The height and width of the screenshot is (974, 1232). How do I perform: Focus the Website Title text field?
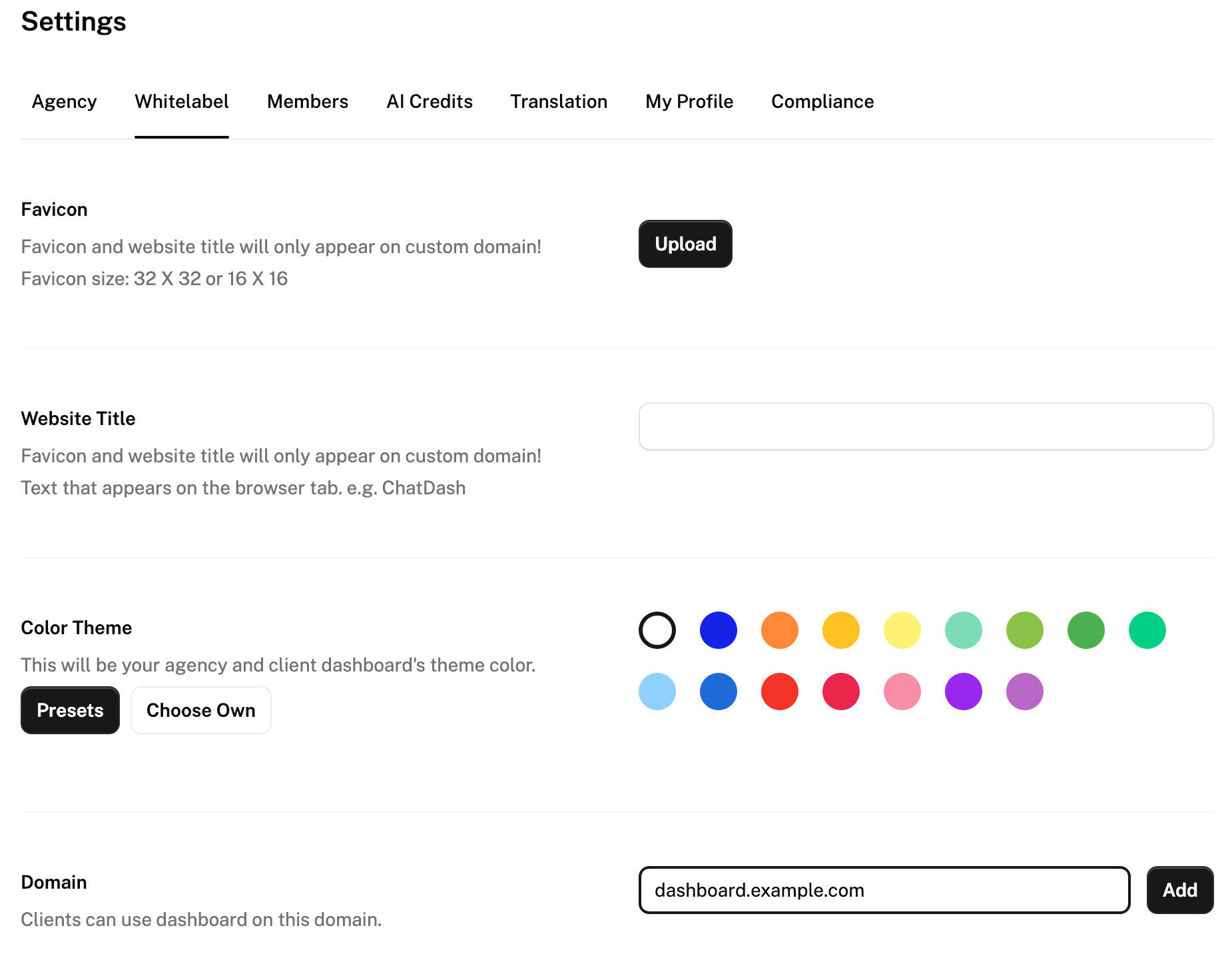coord(925,426)
